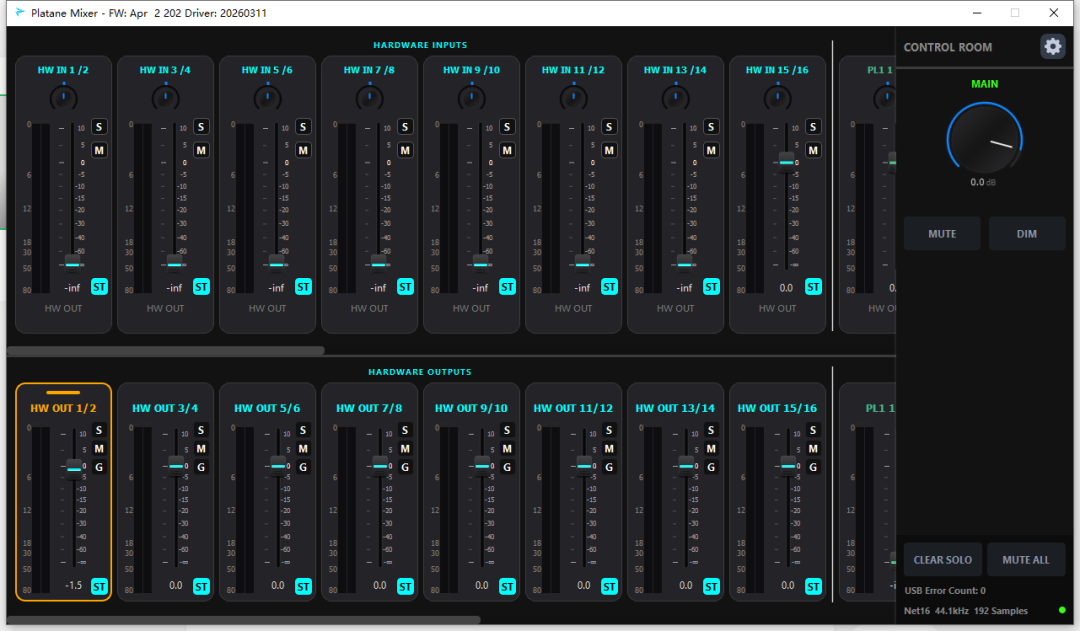Click the HW IN 1/2 fader handle
1080x631 pixels.
tap(72, 263)
